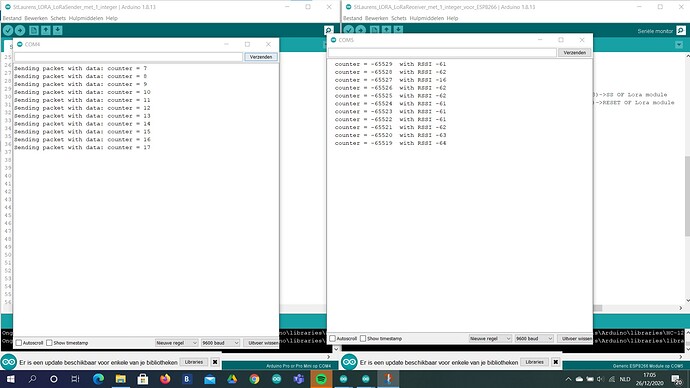Click line 'counter = -65519 with RSSI -64'
The image size is (690, 388).
click(x=390, y=143)
